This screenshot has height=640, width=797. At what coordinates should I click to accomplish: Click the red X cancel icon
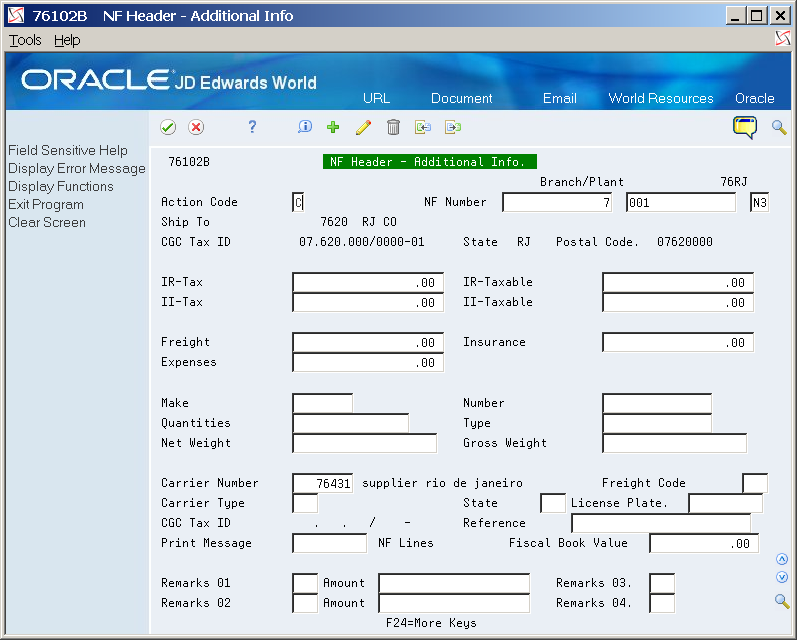click(196, 127)
